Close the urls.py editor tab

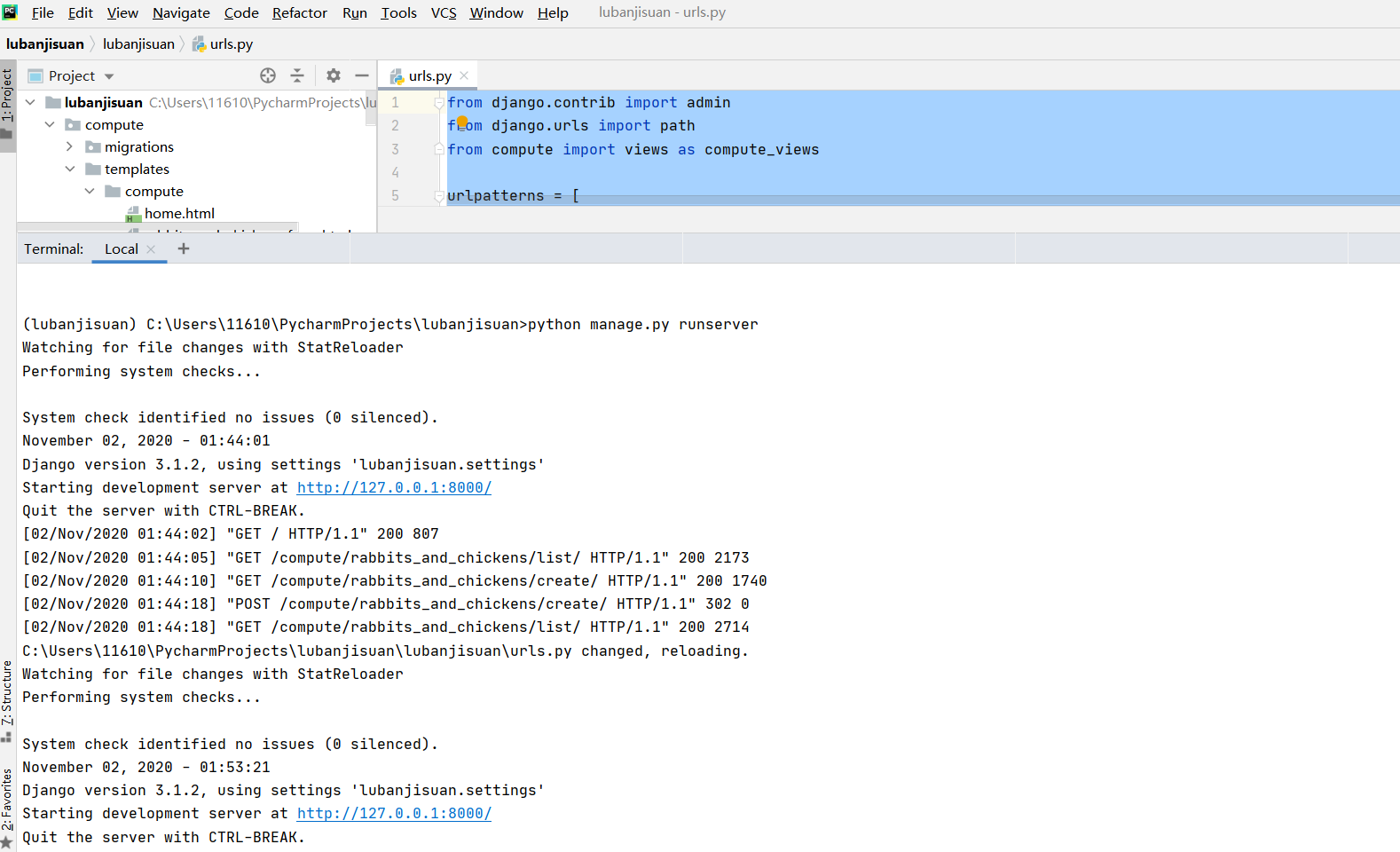(x=464, y=75)
